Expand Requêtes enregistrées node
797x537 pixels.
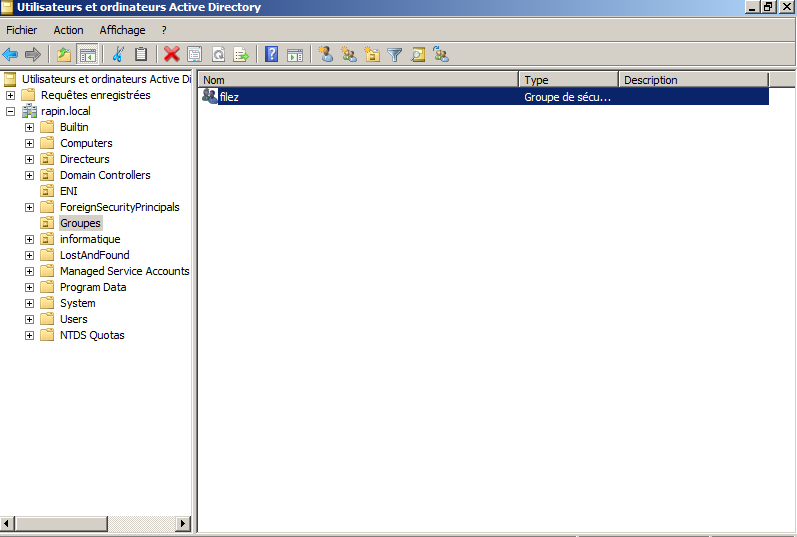point(10,95)
